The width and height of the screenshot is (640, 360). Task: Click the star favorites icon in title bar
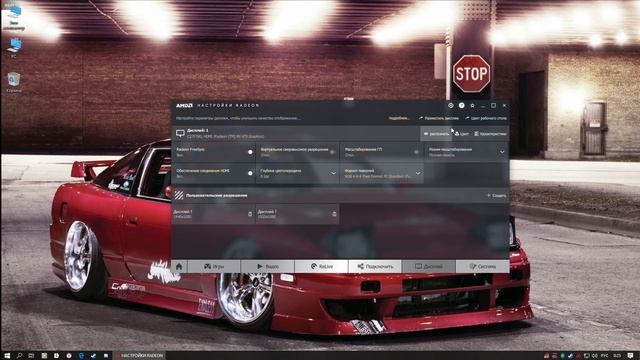[x=472, y=105]
